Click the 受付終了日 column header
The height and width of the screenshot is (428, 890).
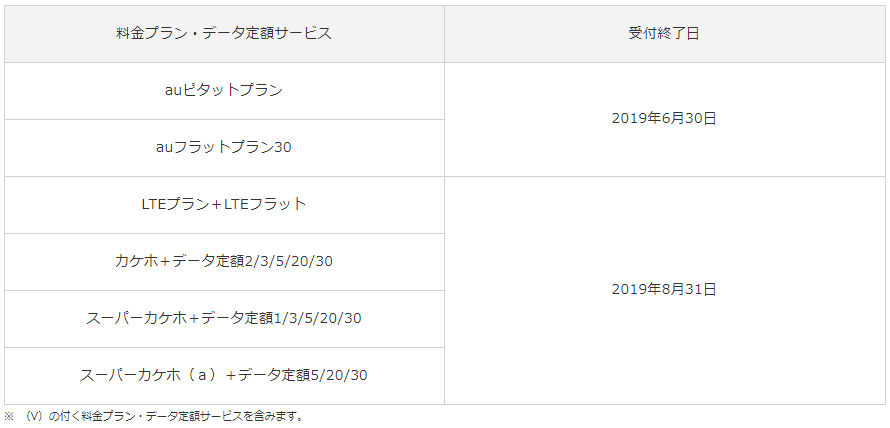(664, 33)
